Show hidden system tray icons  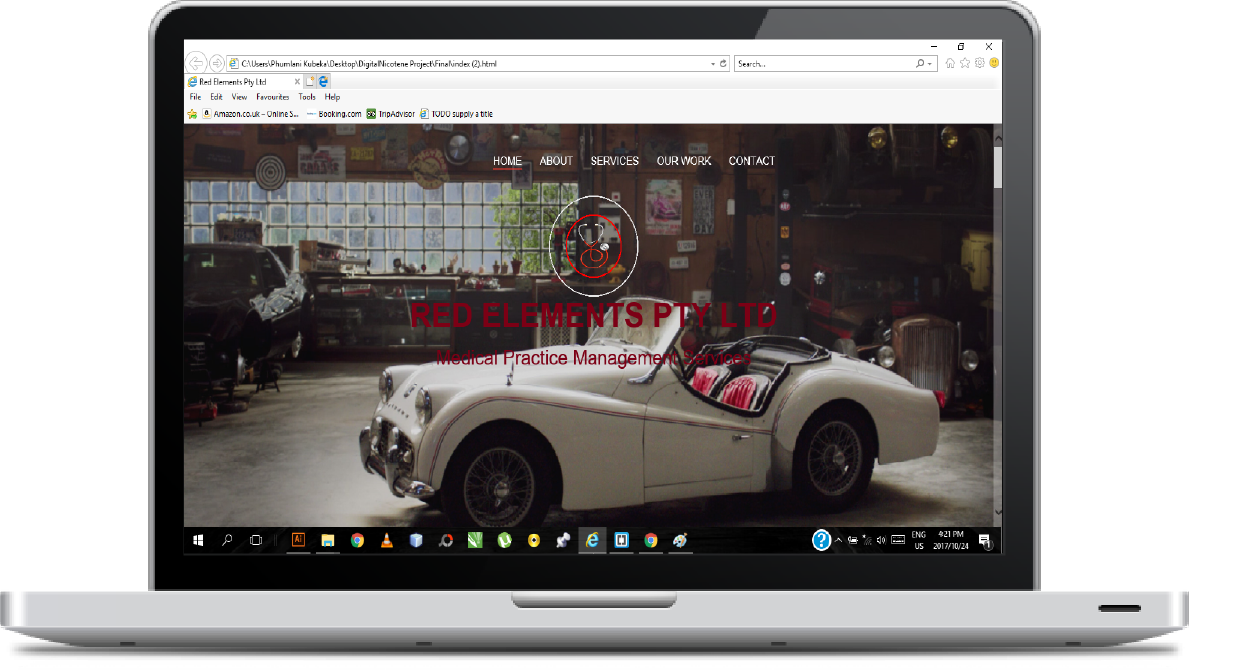point(838,540)
